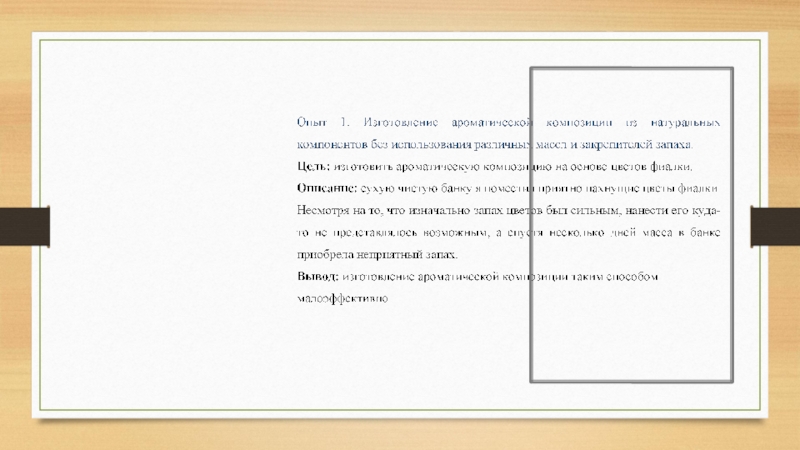Click the word "малоэффективно"
800x450 pixels.
pos(342,298)
